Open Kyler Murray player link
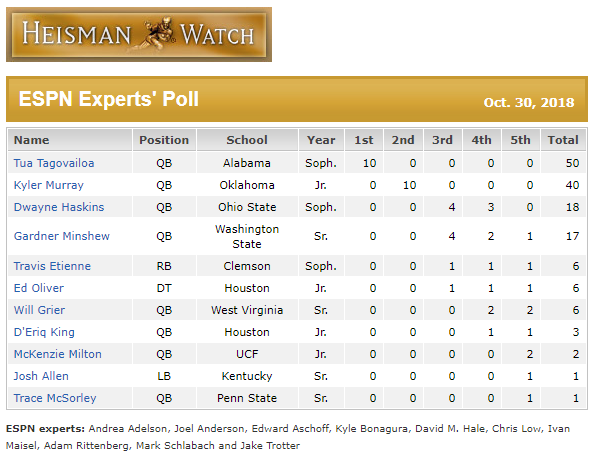Image resolution: width=602 pixels, height=464 pixels. pyautogui.click(x=49, y=185)
